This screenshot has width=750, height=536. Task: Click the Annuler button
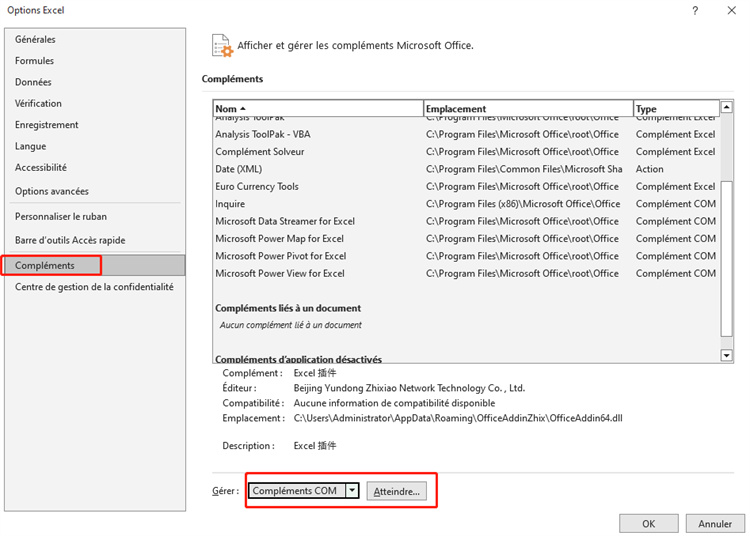click(x=715, y=524)
